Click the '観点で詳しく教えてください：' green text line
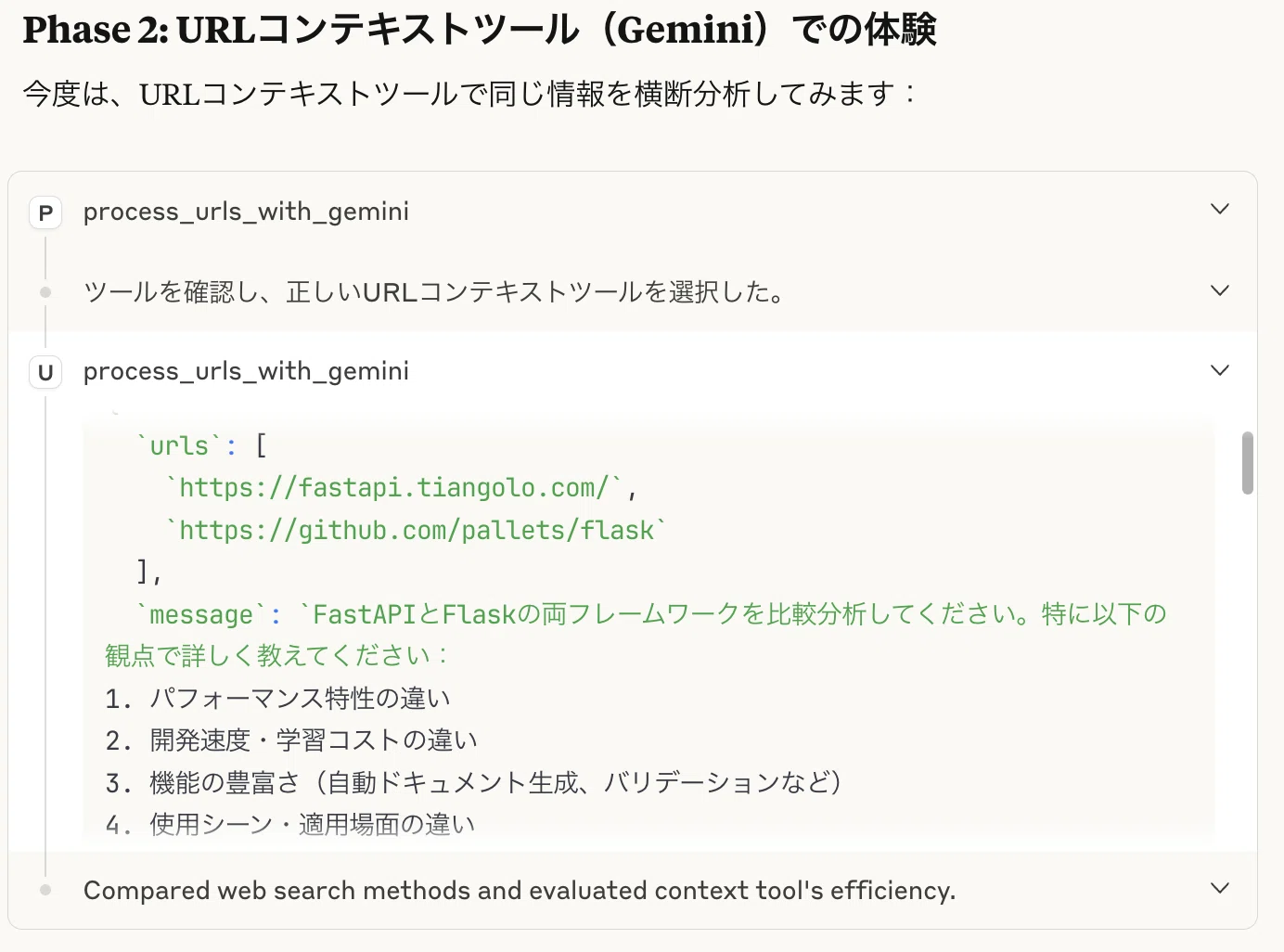1284x952 pixels. coord(277,656)
